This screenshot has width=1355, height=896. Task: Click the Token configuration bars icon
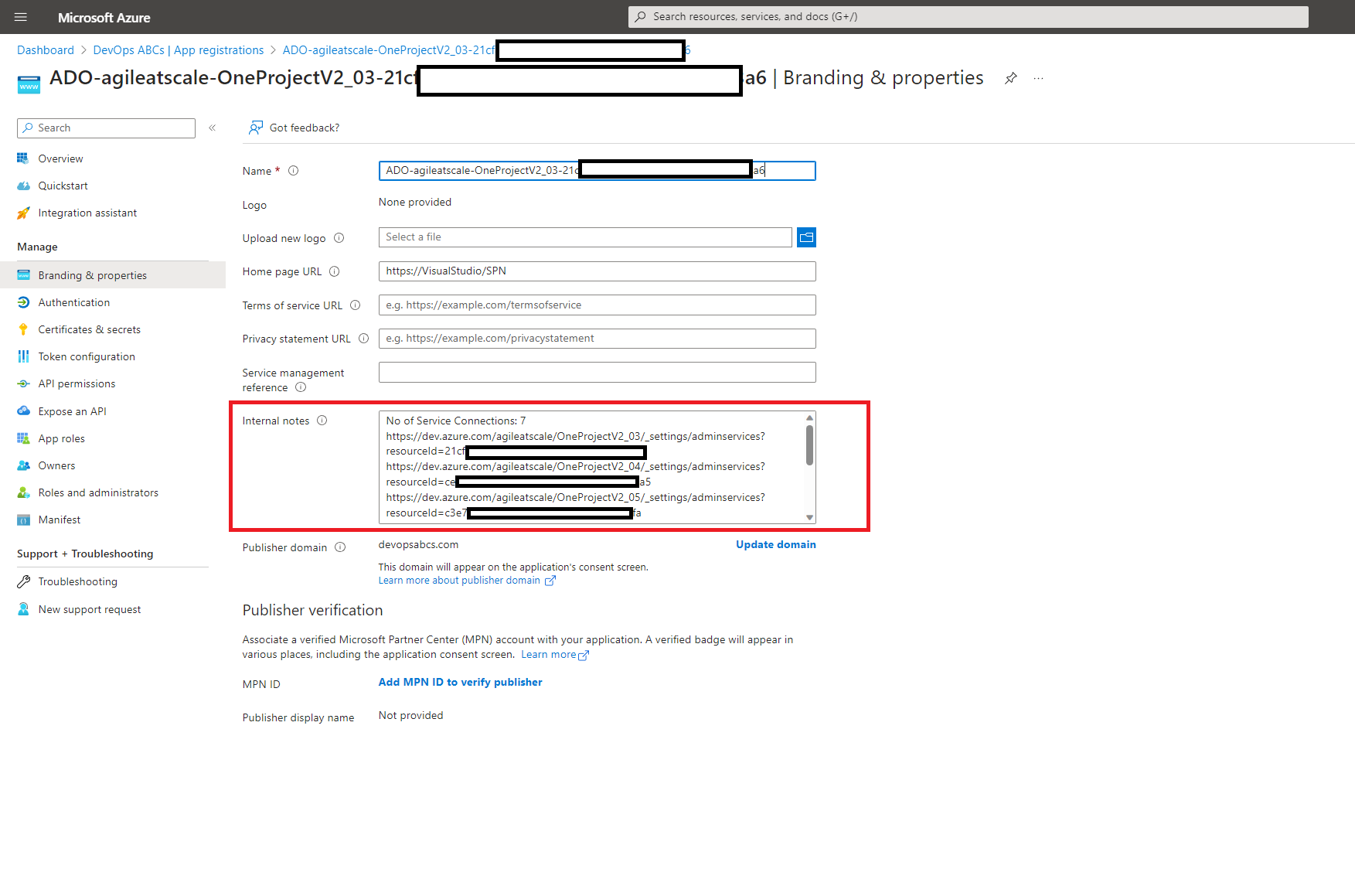[23, 356]
